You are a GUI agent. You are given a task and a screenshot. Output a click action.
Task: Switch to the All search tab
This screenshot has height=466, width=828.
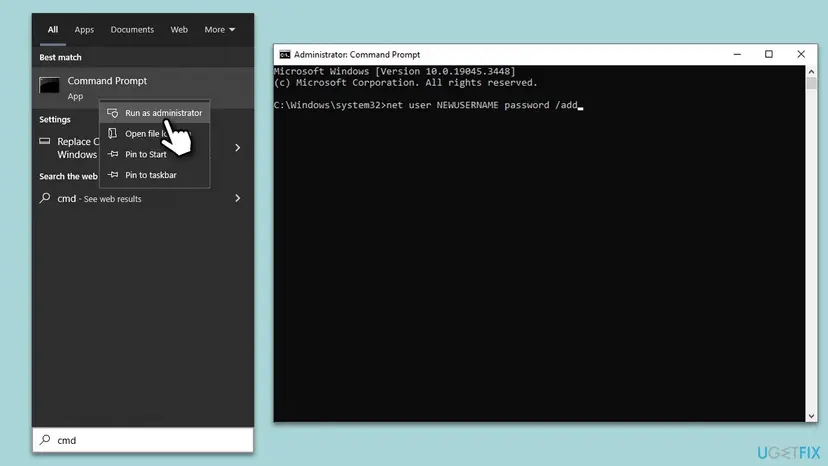pos(53,30)
